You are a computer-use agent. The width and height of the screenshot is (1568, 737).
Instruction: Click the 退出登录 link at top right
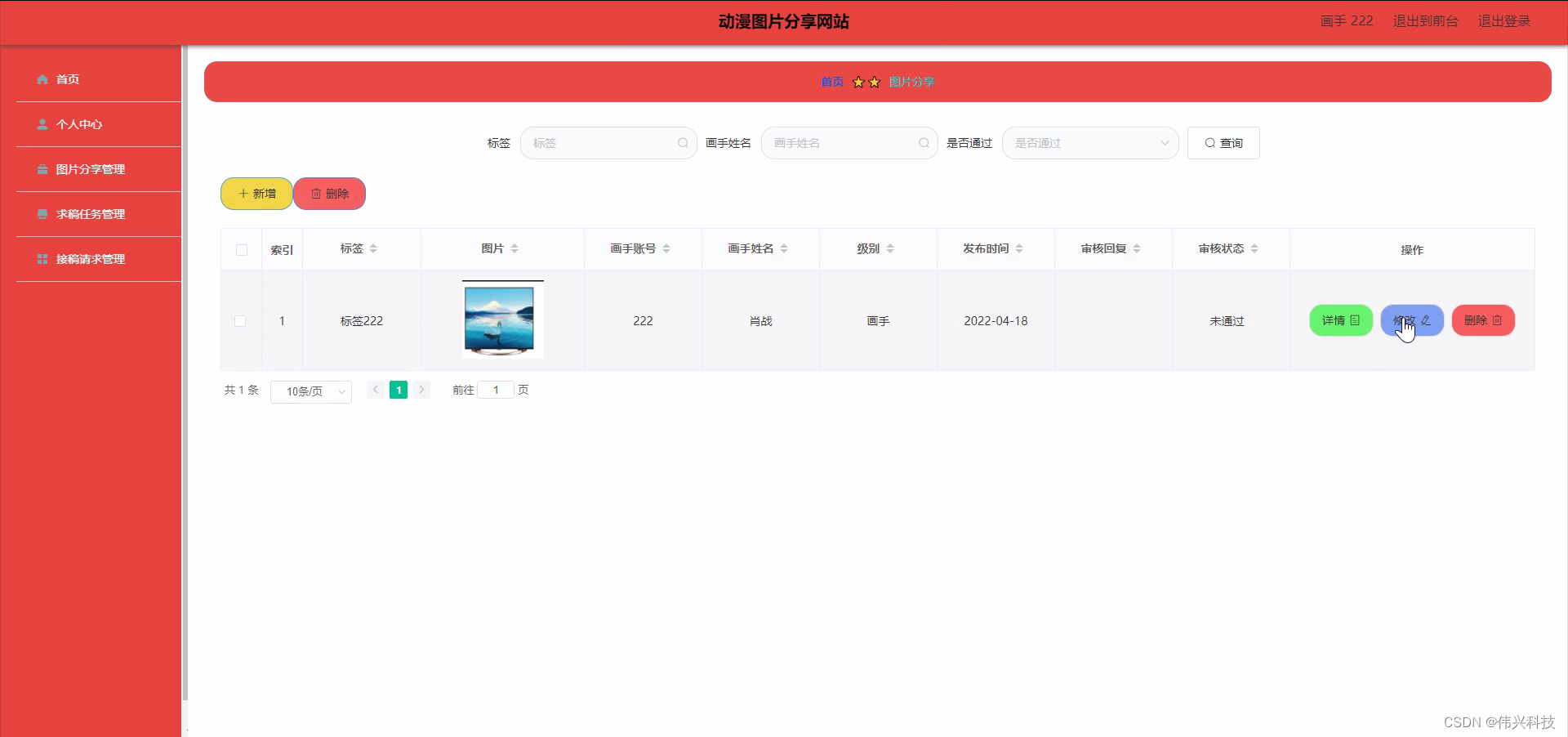1503,21
